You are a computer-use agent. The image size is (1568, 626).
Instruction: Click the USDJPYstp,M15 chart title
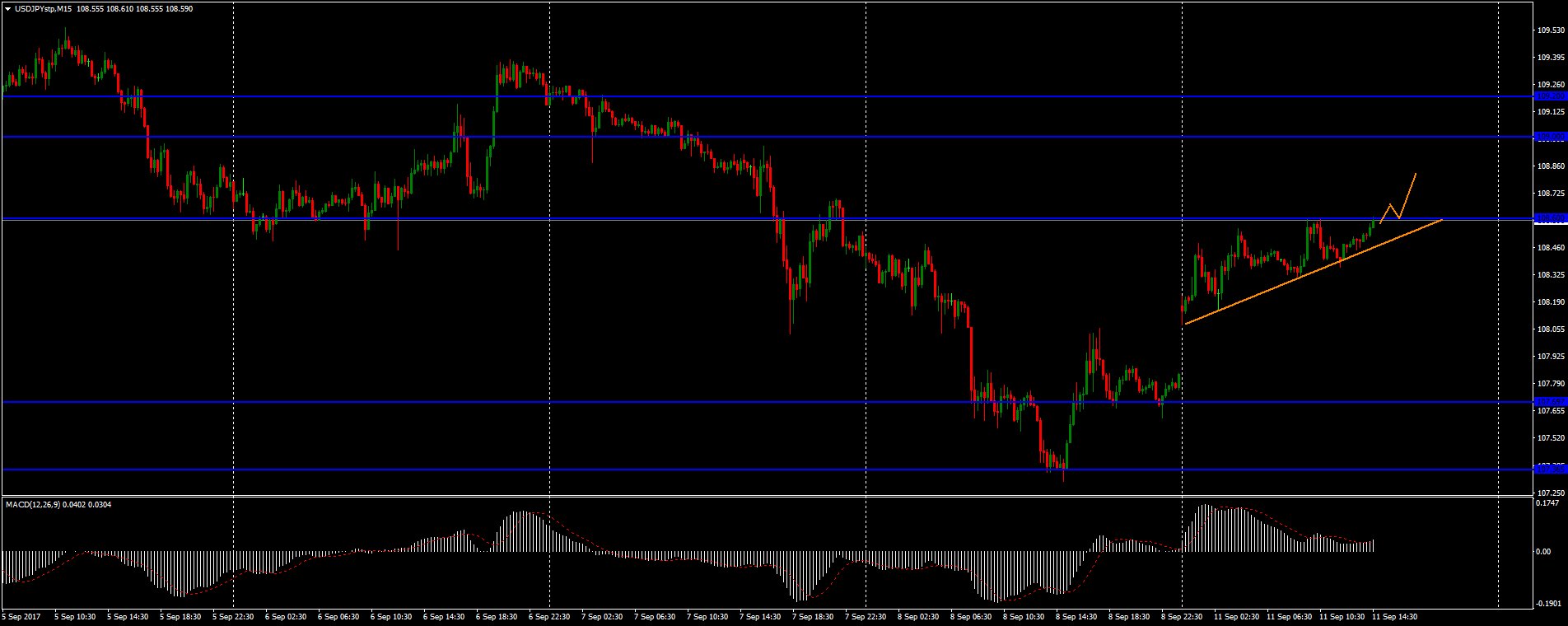[42, 9]
